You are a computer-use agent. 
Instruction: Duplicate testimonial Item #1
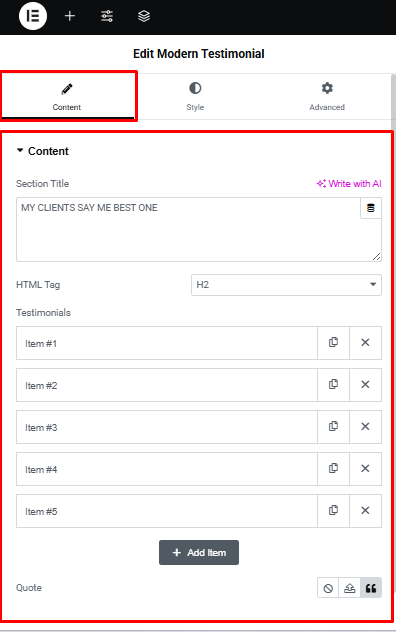333,343
